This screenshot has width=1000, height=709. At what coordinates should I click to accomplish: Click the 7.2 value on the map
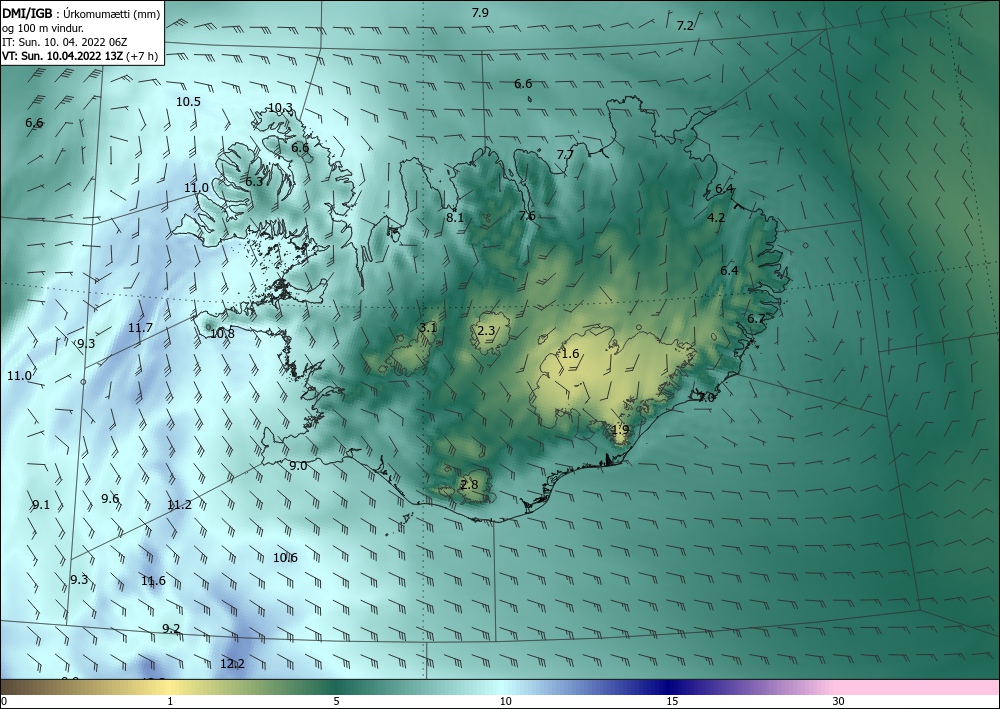click(x=685, y=26)
